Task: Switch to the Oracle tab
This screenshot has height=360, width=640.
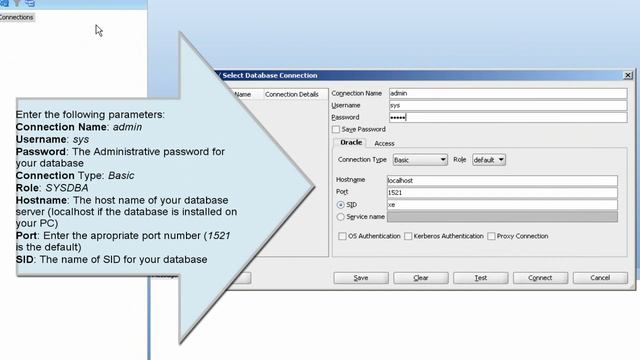Action: point(351,142)
